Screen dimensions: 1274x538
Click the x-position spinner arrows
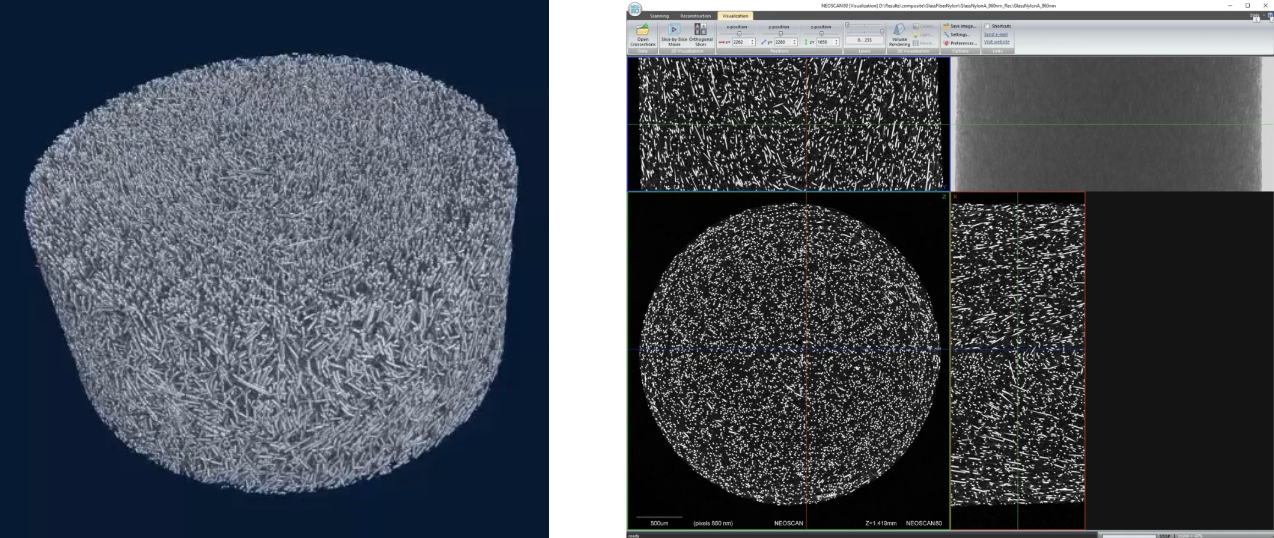tap(751, 42)
